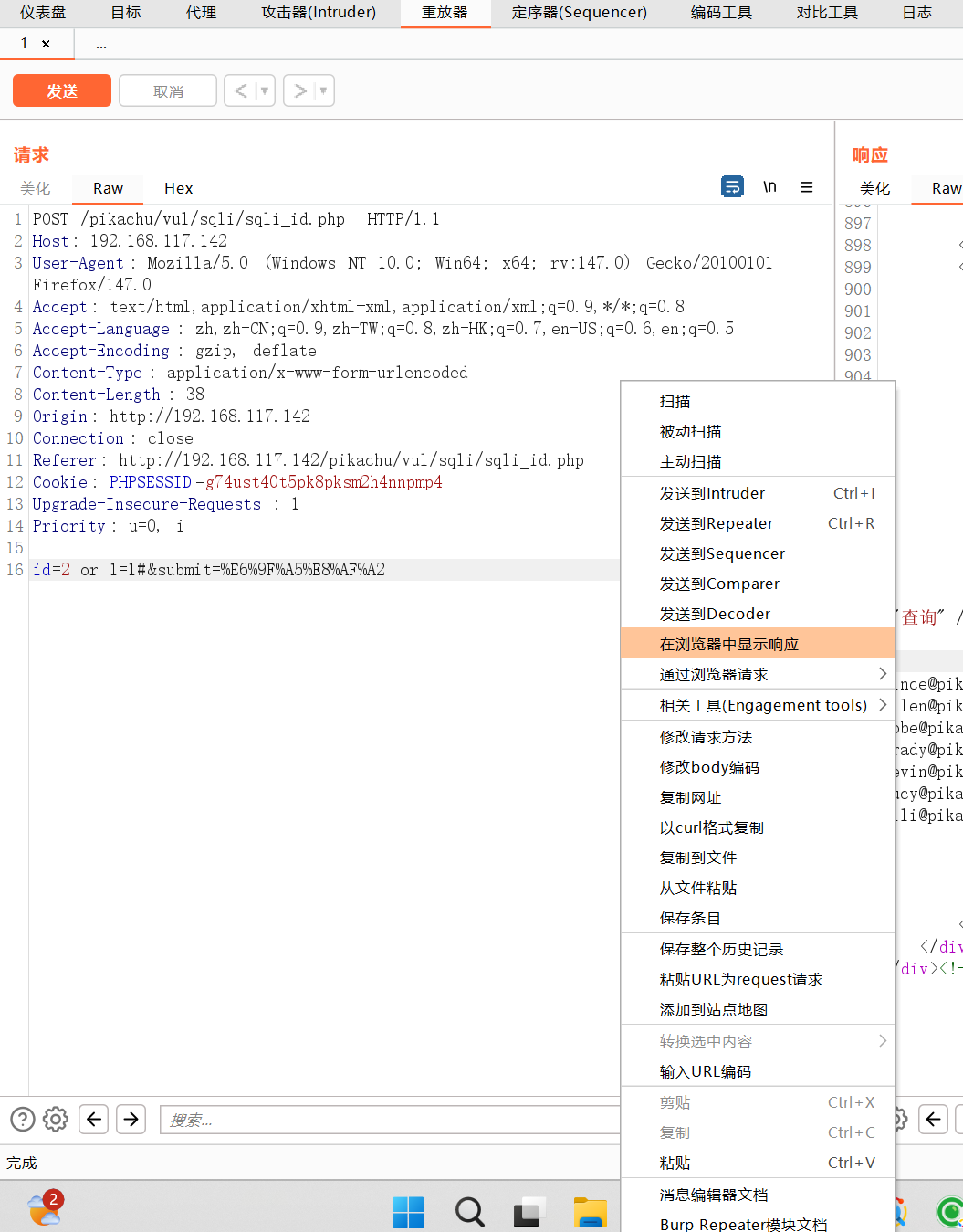Open the 攻击器(Intruder) tab
This screenshot has height=1232, width=963.
(319, 12)
